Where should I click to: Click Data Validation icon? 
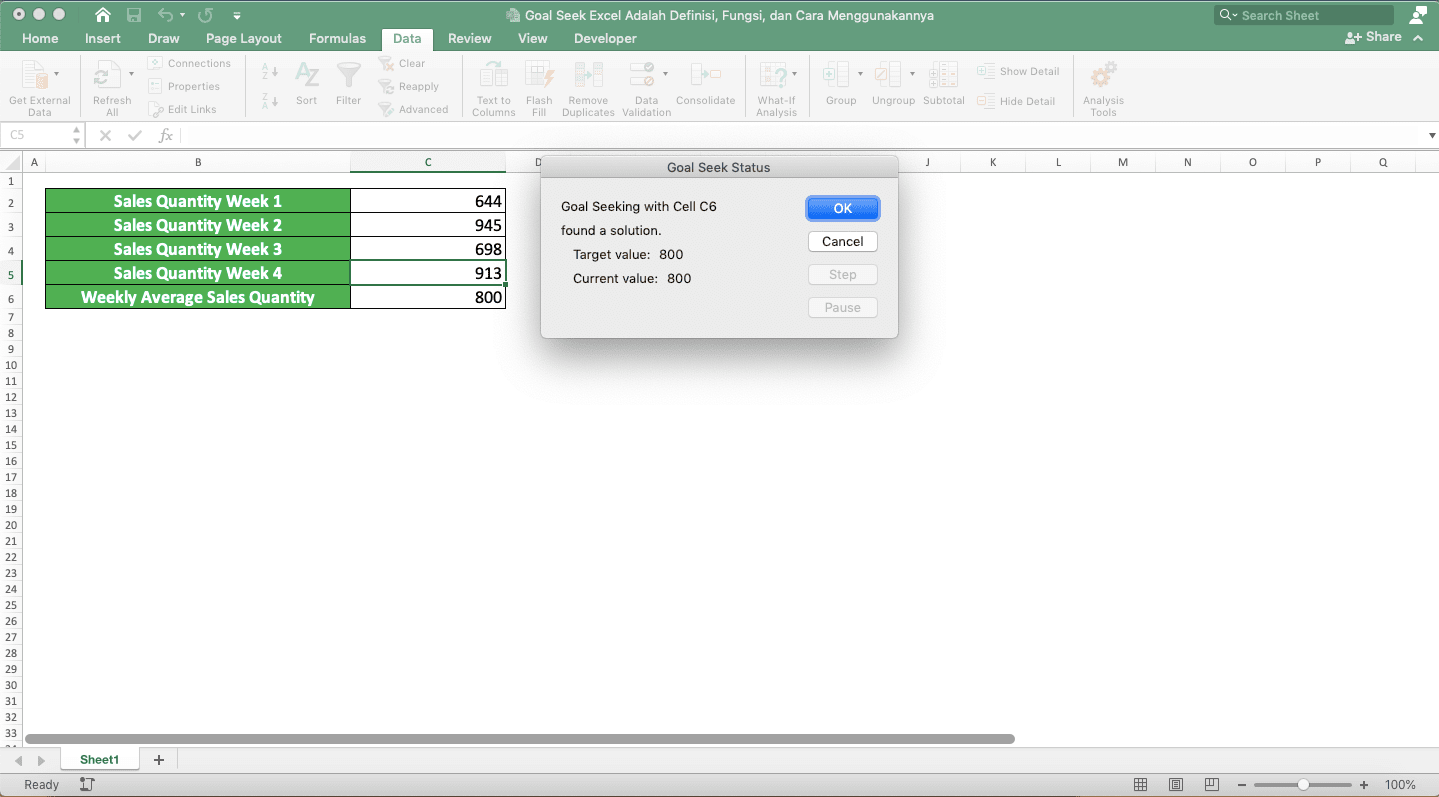tap(641, 75)
